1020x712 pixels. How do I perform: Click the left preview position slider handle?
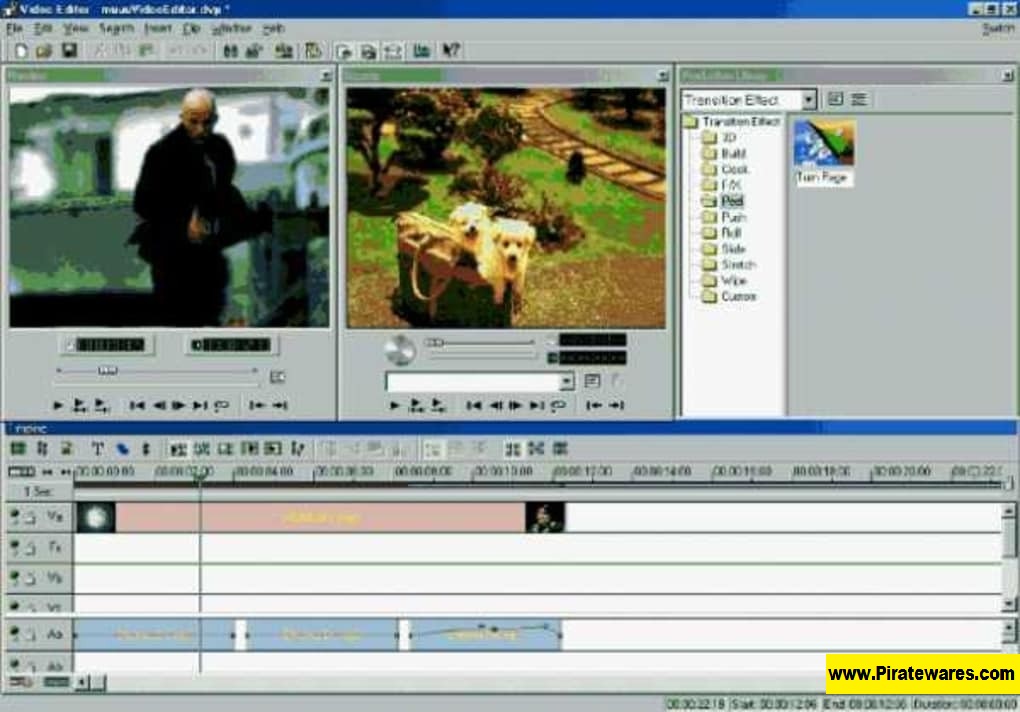107,371
